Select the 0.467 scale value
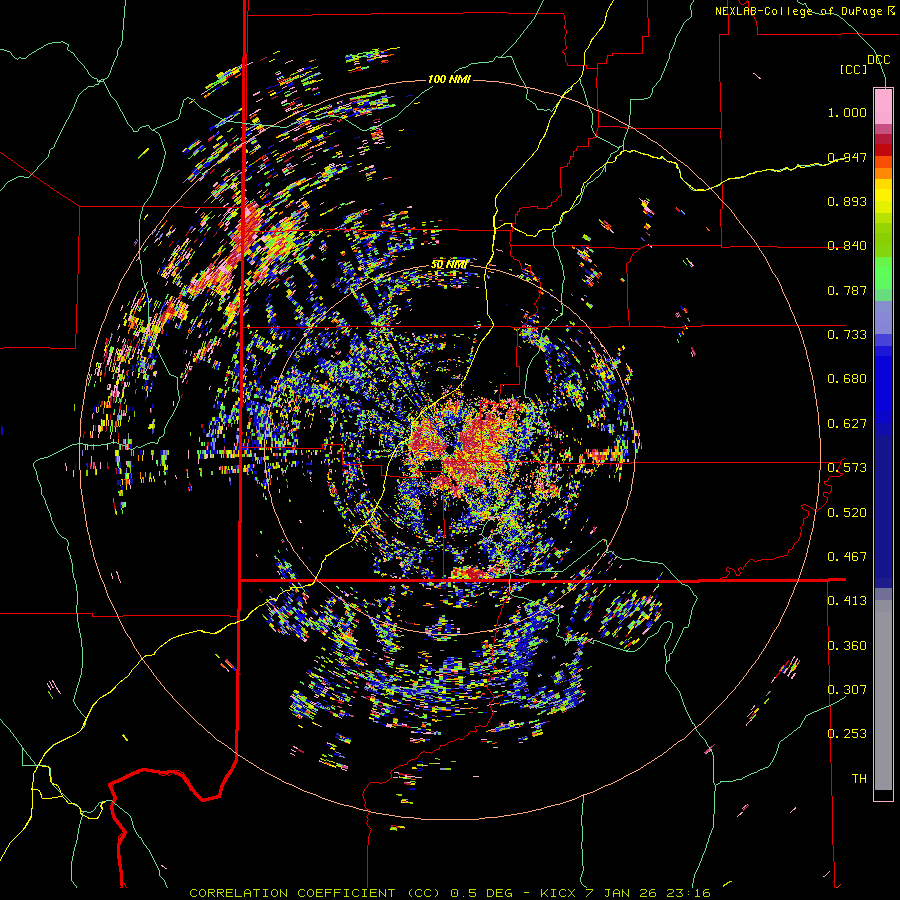The height and width of the screenshot is (900, 900). [847, 557]
